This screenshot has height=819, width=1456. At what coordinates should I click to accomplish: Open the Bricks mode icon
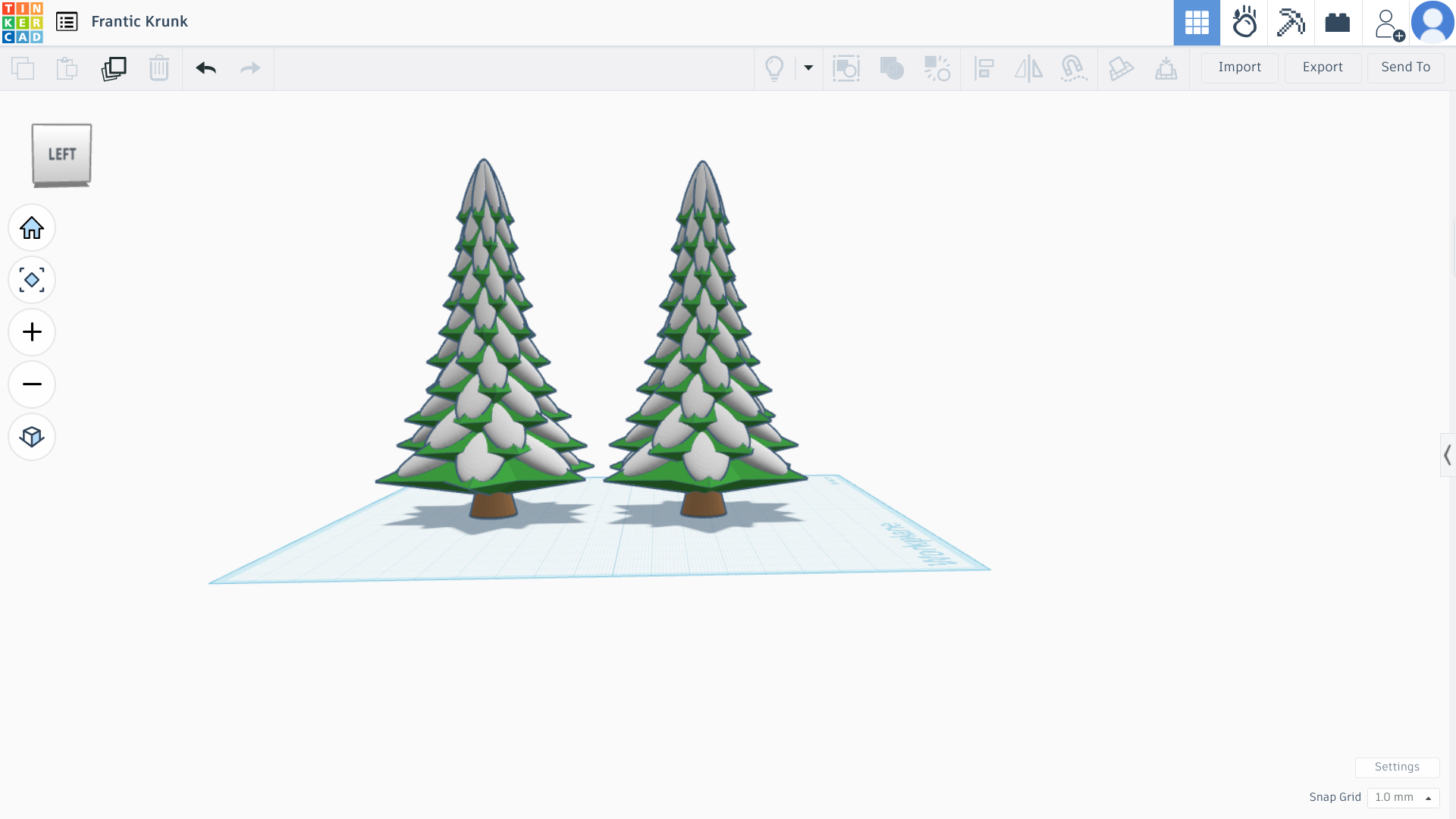point(1338,23)
